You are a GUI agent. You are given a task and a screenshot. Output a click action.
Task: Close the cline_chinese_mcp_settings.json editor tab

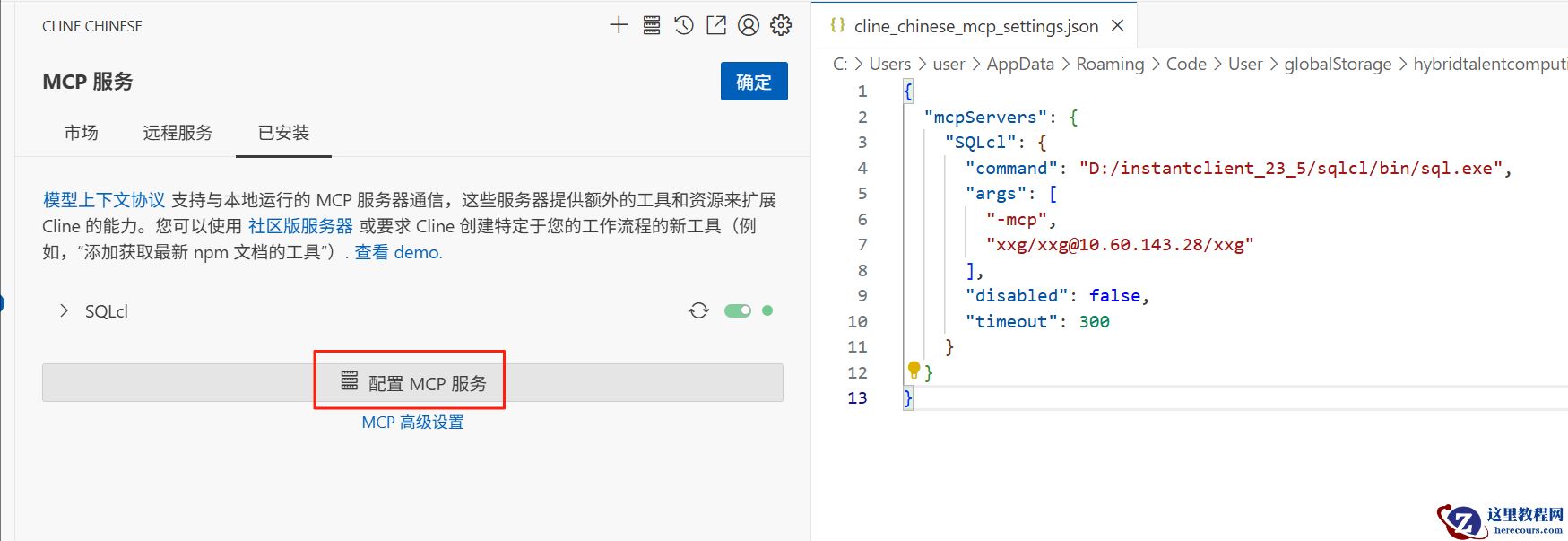pyautogui.click(x=1117, y=26)
